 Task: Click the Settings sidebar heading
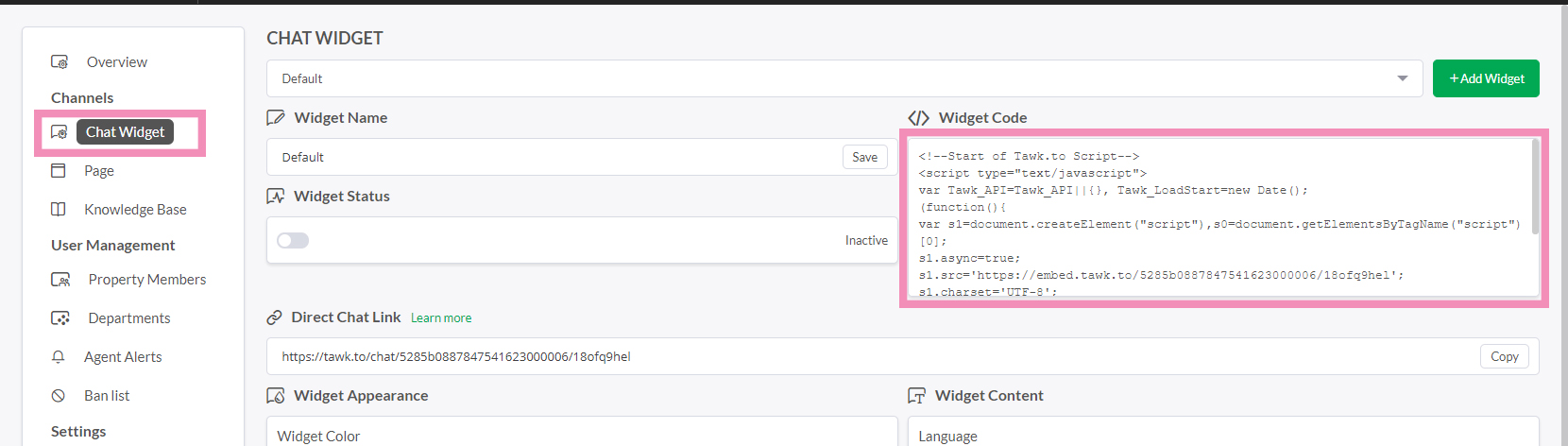tap(78, 432)
